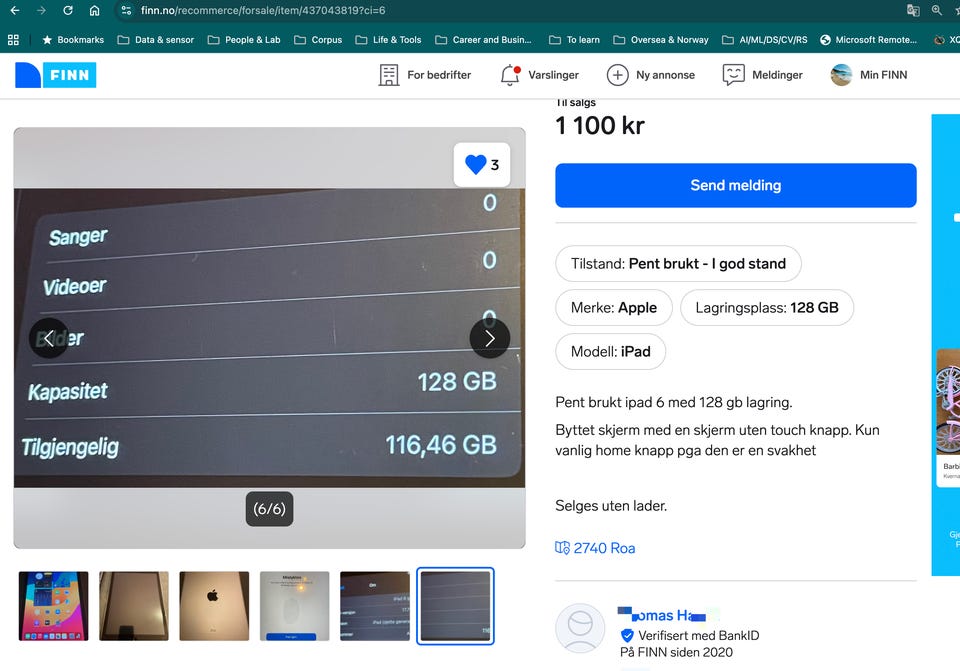This screenshot has width=960, height=671.
Task: Select thumbnail of iPad home screen
Action: (x=53, y=606)
